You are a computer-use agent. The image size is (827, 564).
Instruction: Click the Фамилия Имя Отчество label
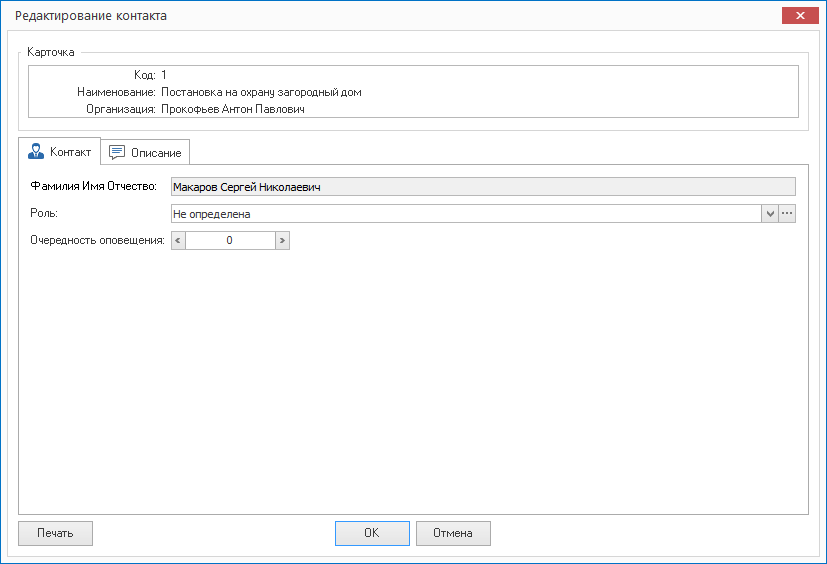tap(93, 186)
